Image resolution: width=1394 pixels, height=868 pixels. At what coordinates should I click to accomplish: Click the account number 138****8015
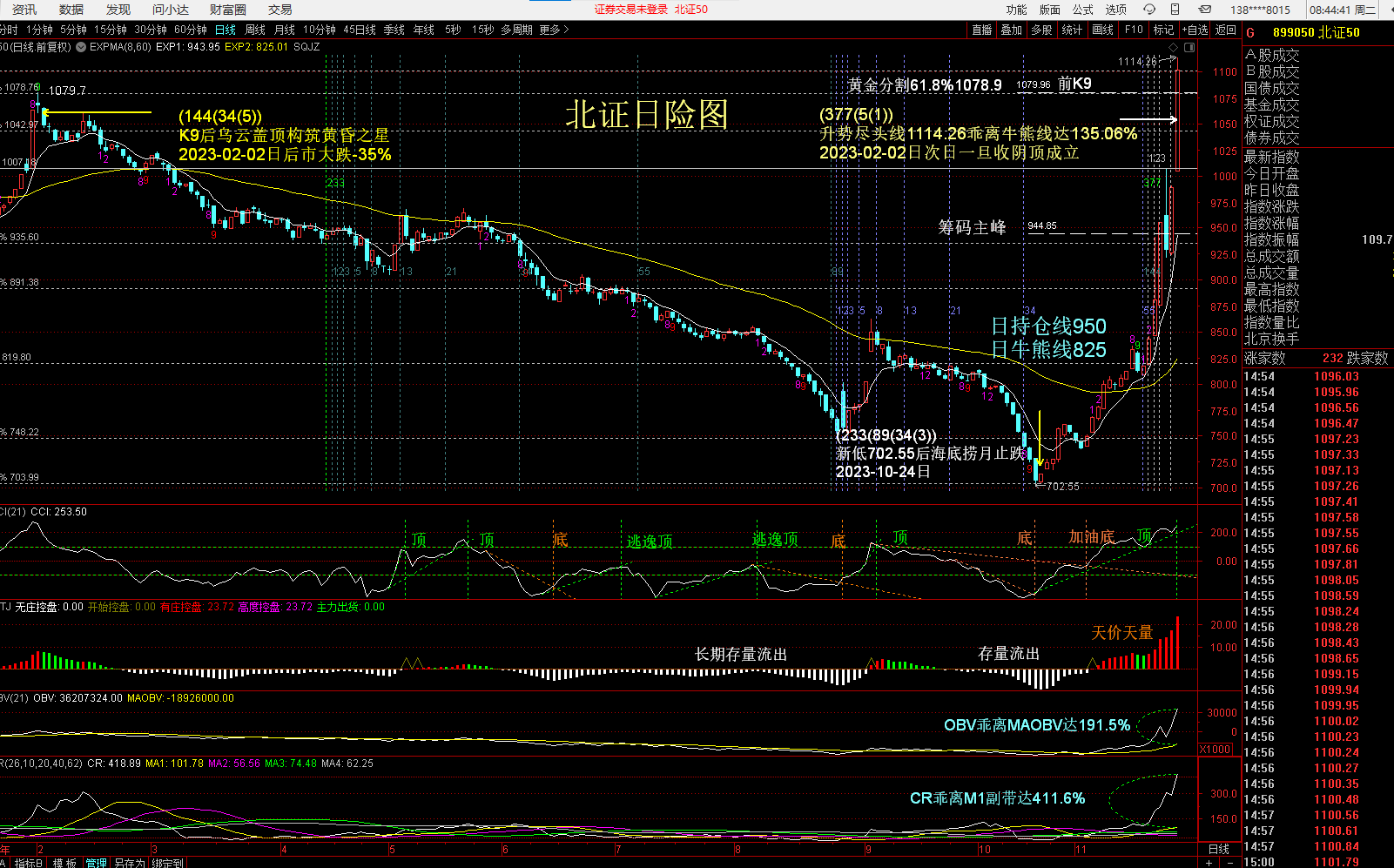[1261, 10]
